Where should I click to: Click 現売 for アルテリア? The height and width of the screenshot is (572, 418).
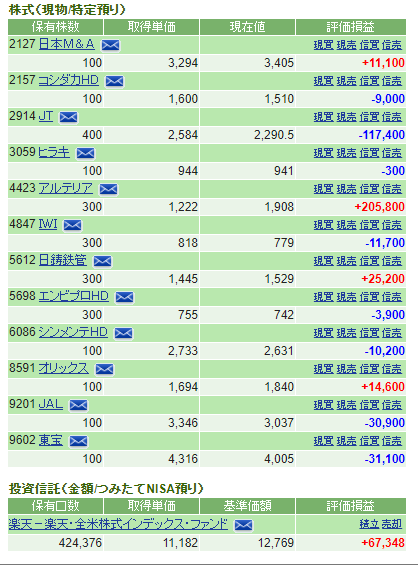(x=346, y=189)
